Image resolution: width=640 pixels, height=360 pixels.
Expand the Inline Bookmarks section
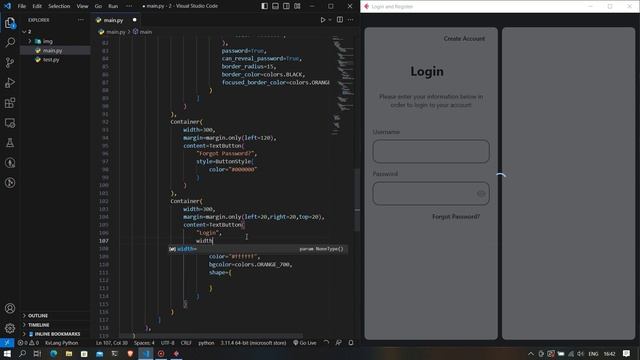pyautogui.click(x=55, y=334)
